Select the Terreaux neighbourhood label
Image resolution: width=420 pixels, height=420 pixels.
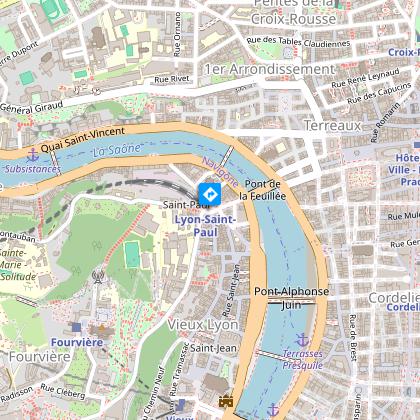pos(332,125)
